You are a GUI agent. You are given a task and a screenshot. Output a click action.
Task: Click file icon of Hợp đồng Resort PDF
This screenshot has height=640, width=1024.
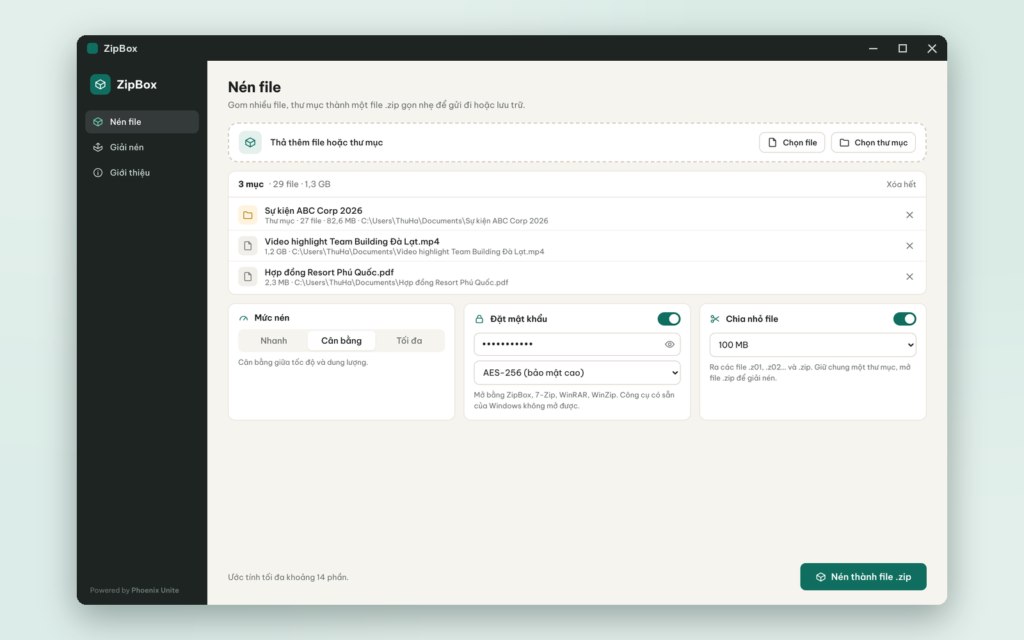coord(248,277)
